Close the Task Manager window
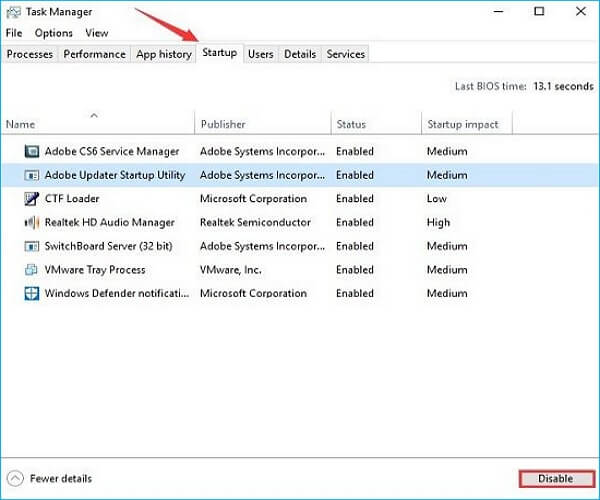600x500 pixels. pos(581,11)
